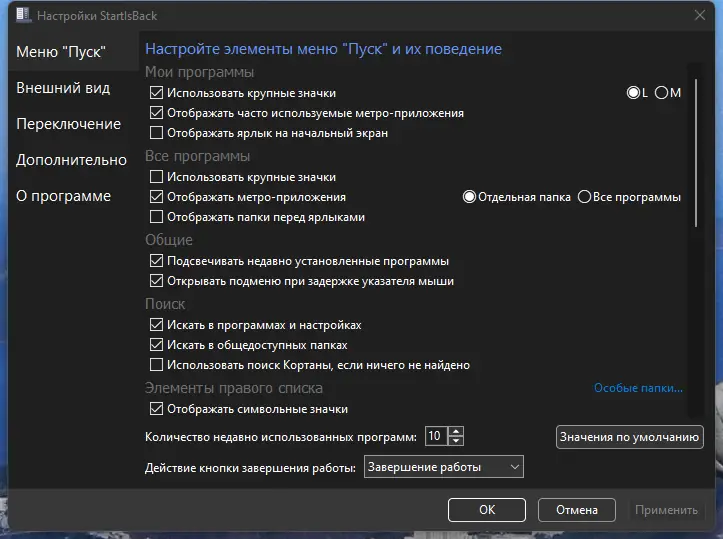Open the Особые папки link

pyautogui.click(x=638, y=388)
